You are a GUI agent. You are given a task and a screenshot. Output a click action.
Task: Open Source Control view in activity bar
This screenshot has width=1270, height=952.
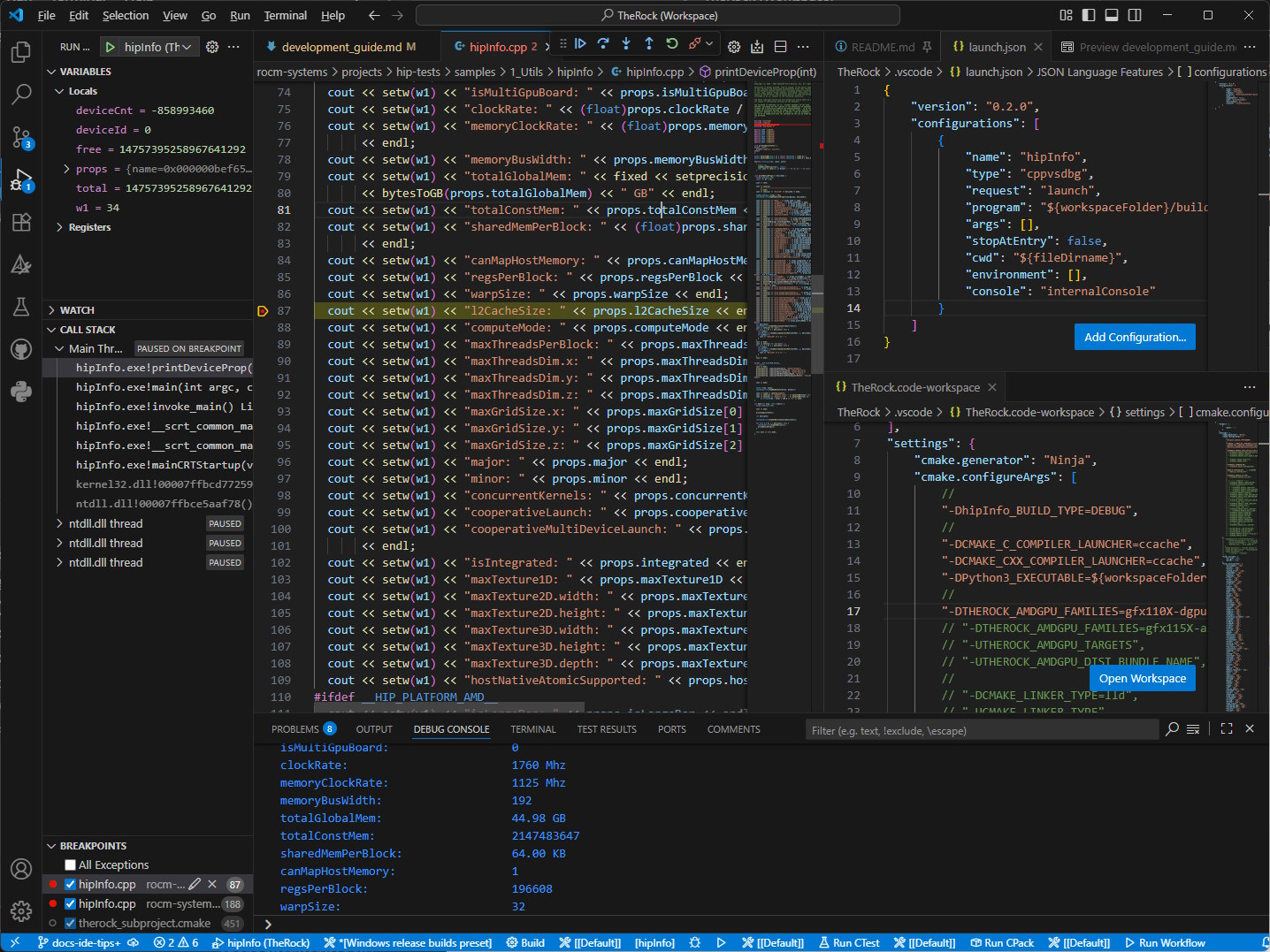(21, 136)
